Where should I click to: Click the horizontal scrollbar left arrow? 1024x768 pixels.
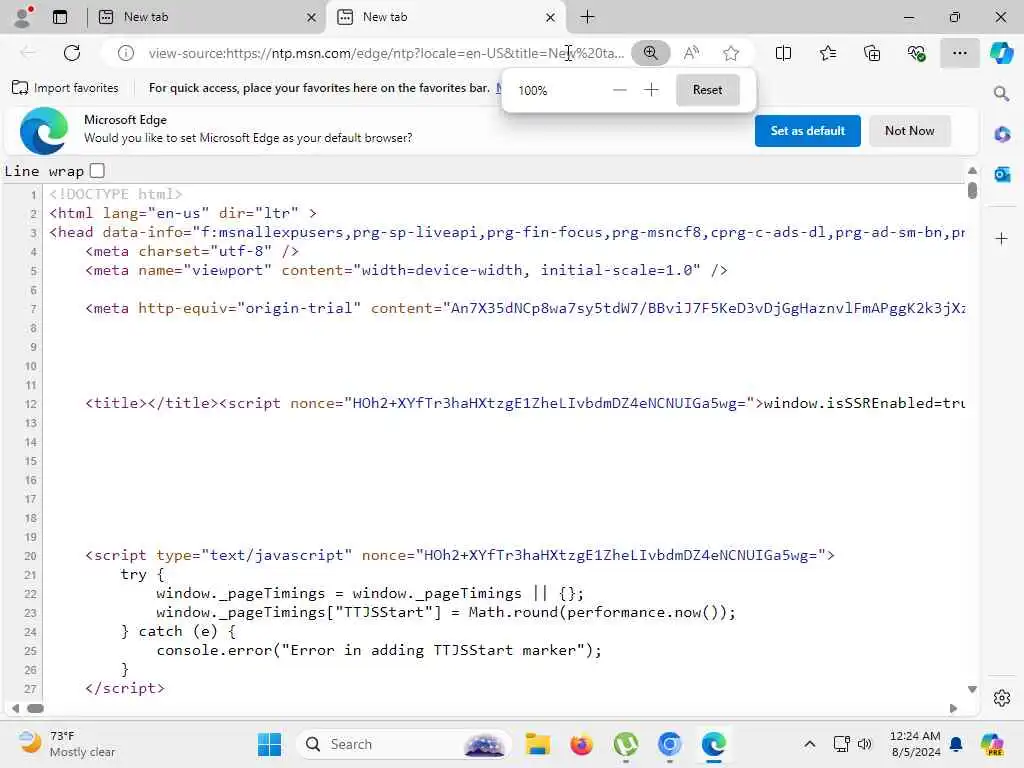pos(16,708)
